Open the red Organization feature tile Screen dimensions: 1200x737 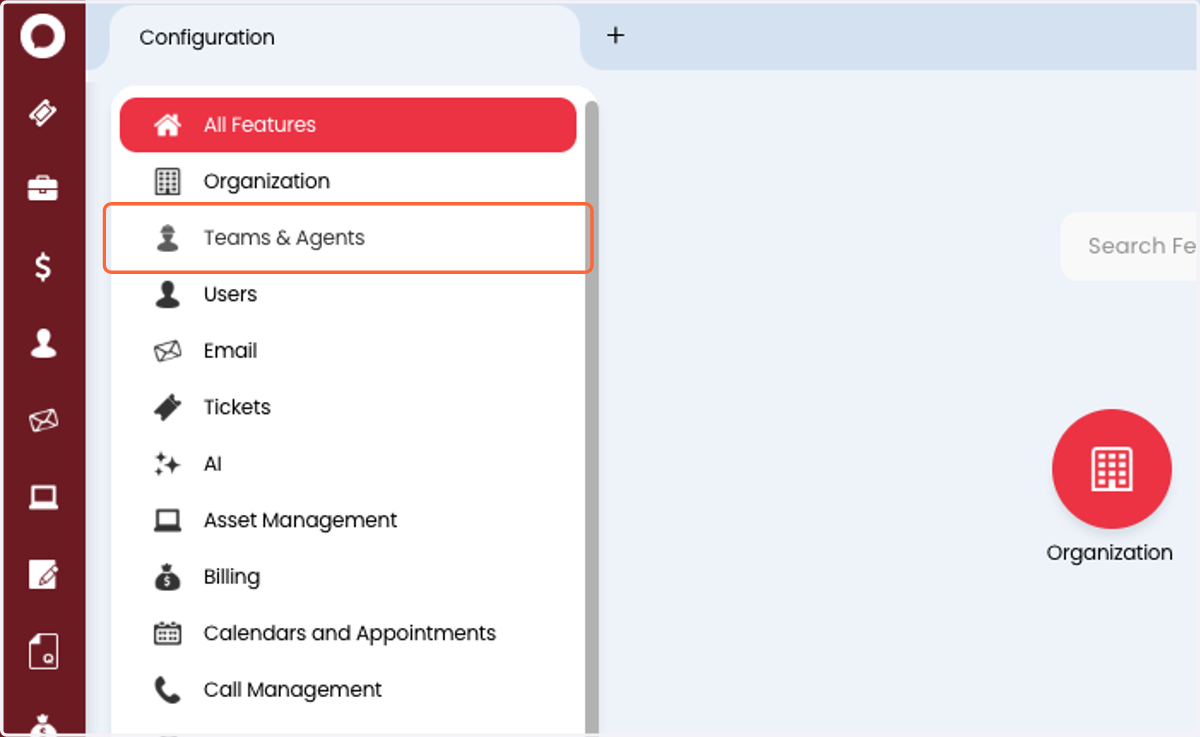(1111, 468)
